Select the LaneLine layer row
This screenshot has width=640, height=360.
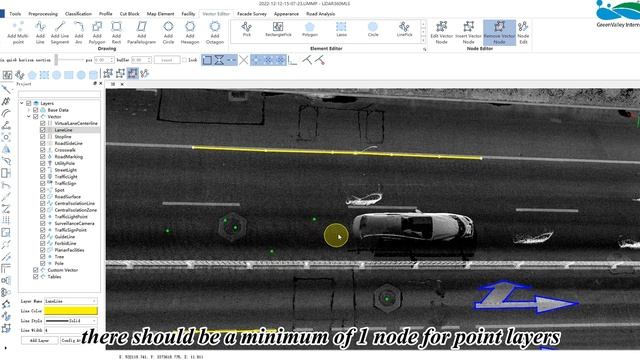[63, 130]
